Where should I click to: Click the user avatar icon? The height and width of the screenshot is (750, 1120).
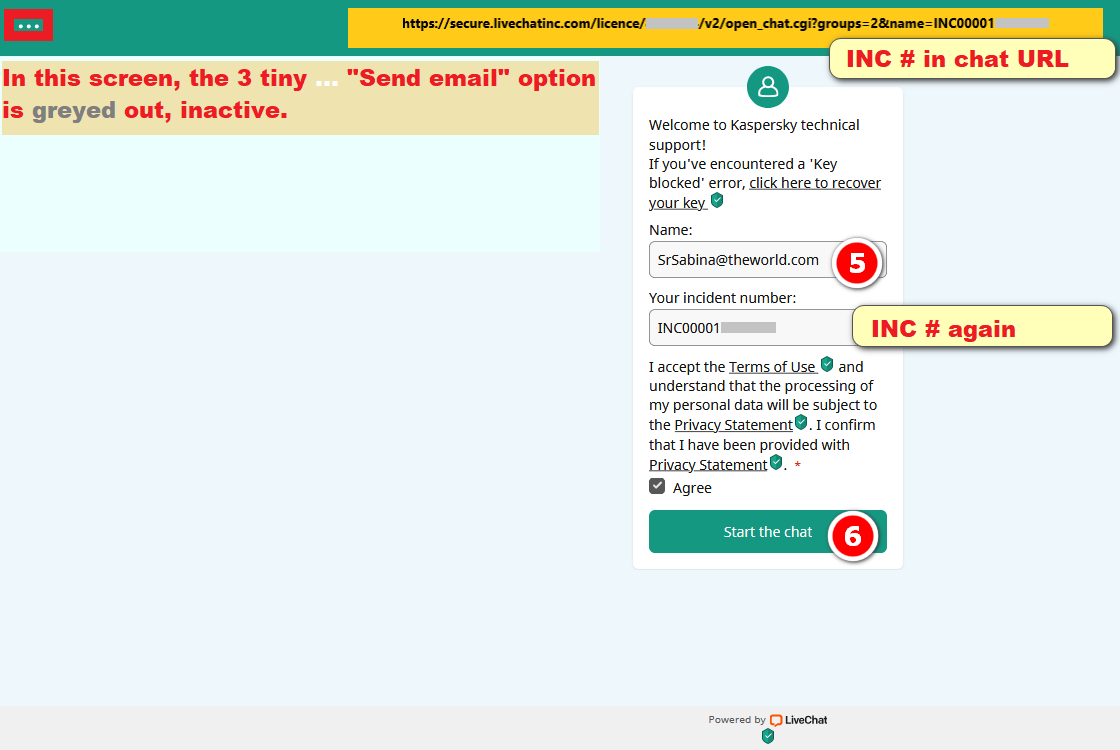click(768, 87)
